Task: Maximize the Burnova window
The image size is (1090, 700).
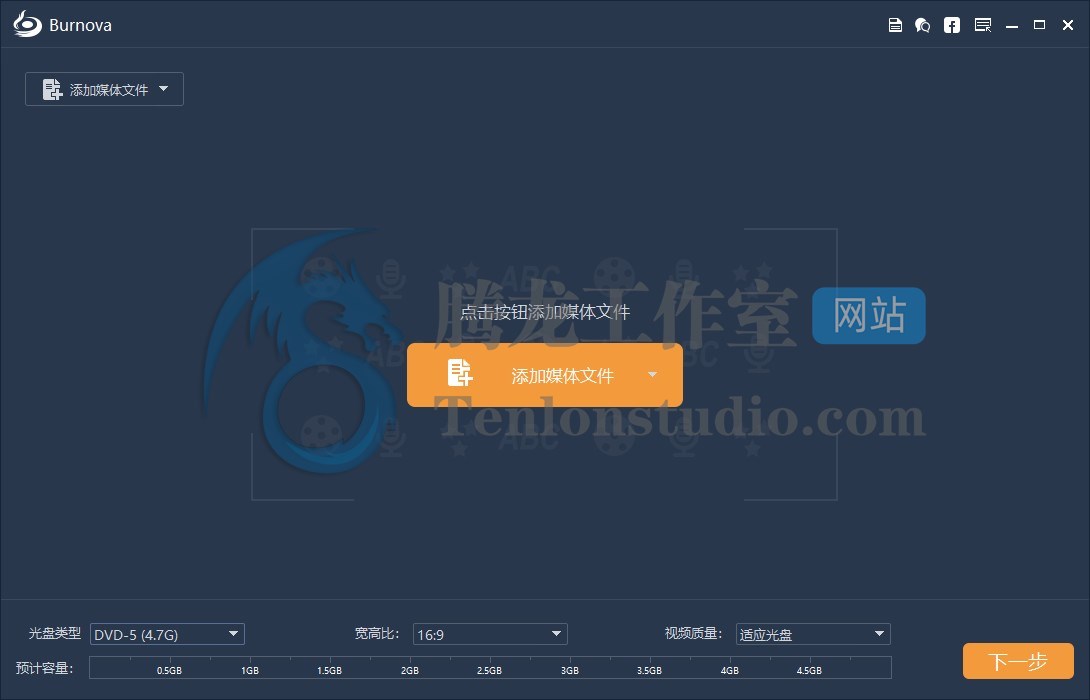Action: 1039,25
